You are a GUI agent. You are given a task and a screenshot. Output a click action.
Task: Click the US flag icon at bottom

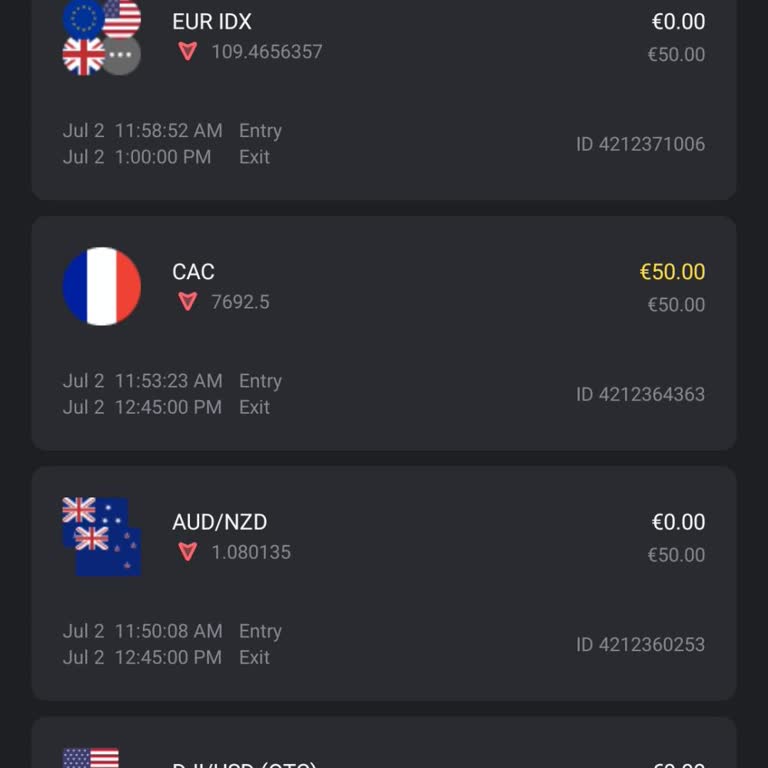point(91,757)
